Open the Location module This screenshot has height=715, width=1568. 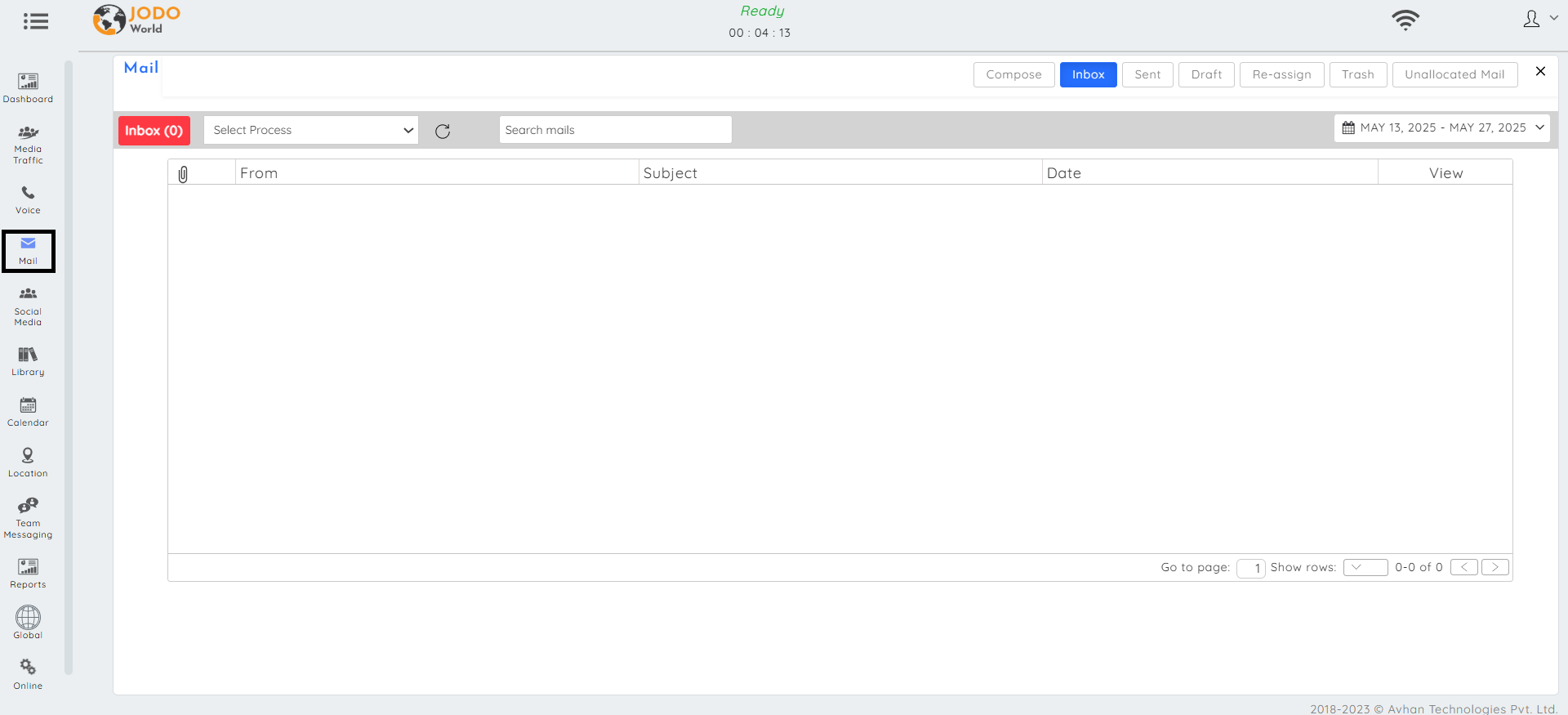click(x=28, y=463)
